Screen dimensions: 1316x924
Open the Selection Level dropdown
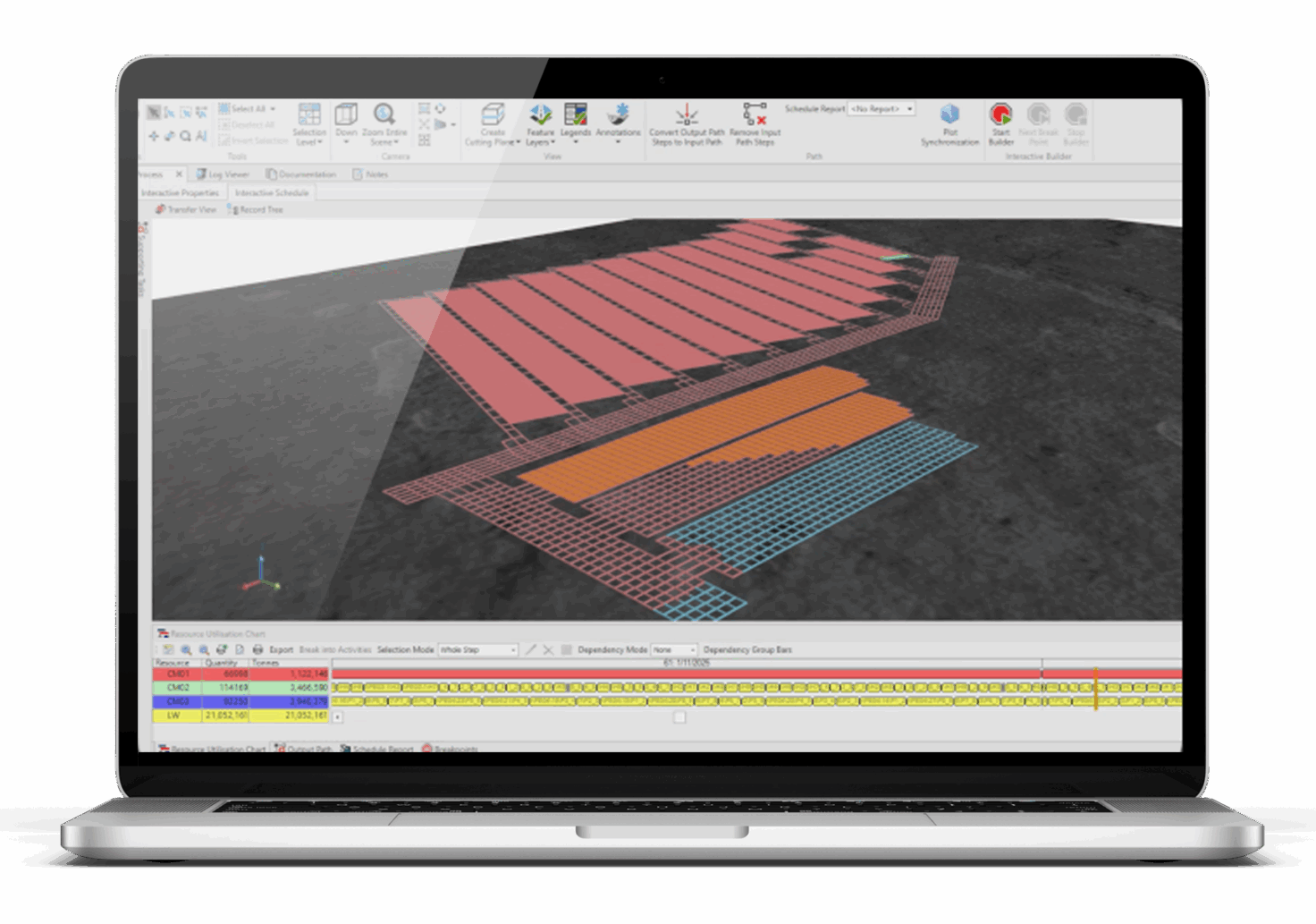309,124
